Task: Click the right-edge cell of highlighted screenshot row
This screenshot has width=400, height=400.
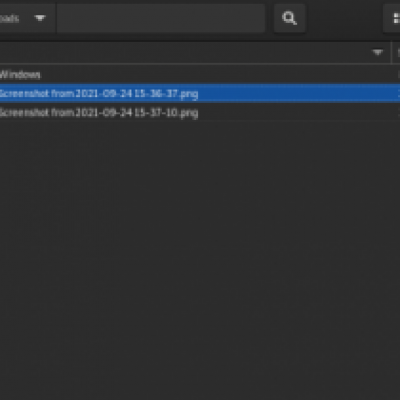Action: (398, 93)
